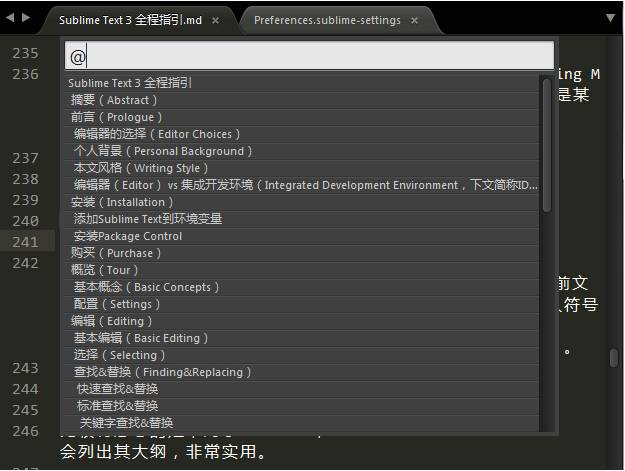The width and height of the screenshot is (625, 471).
Task: Select 本文风格 (Writing Style) entry
Action: [x=301, y=168]
